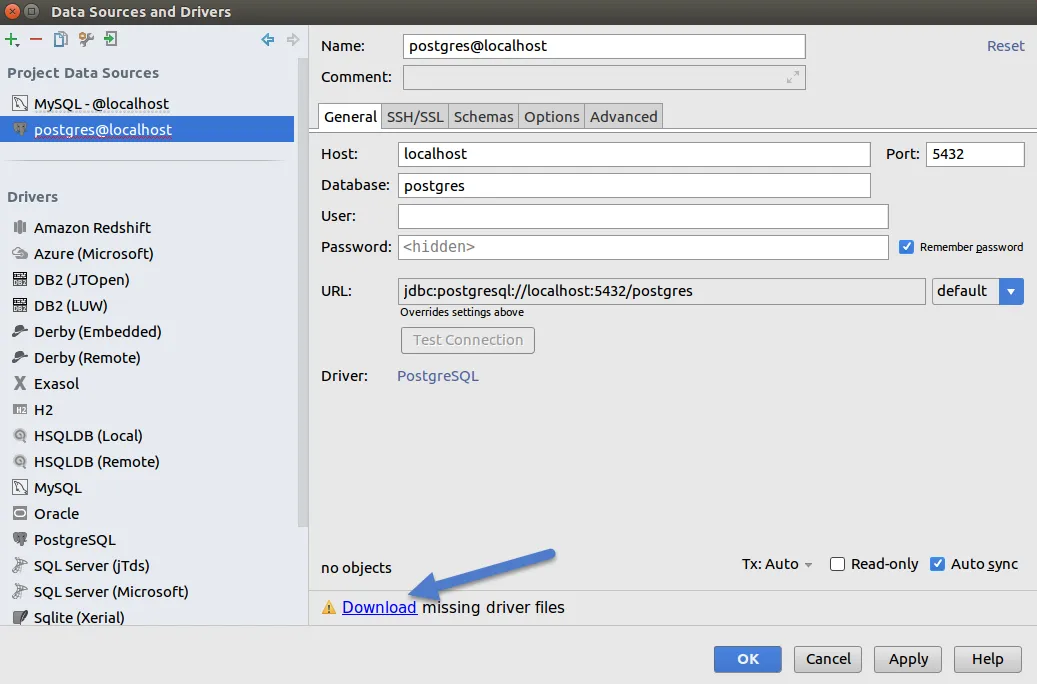Click the Derby (Remote) hat icon

coord(21,357)
